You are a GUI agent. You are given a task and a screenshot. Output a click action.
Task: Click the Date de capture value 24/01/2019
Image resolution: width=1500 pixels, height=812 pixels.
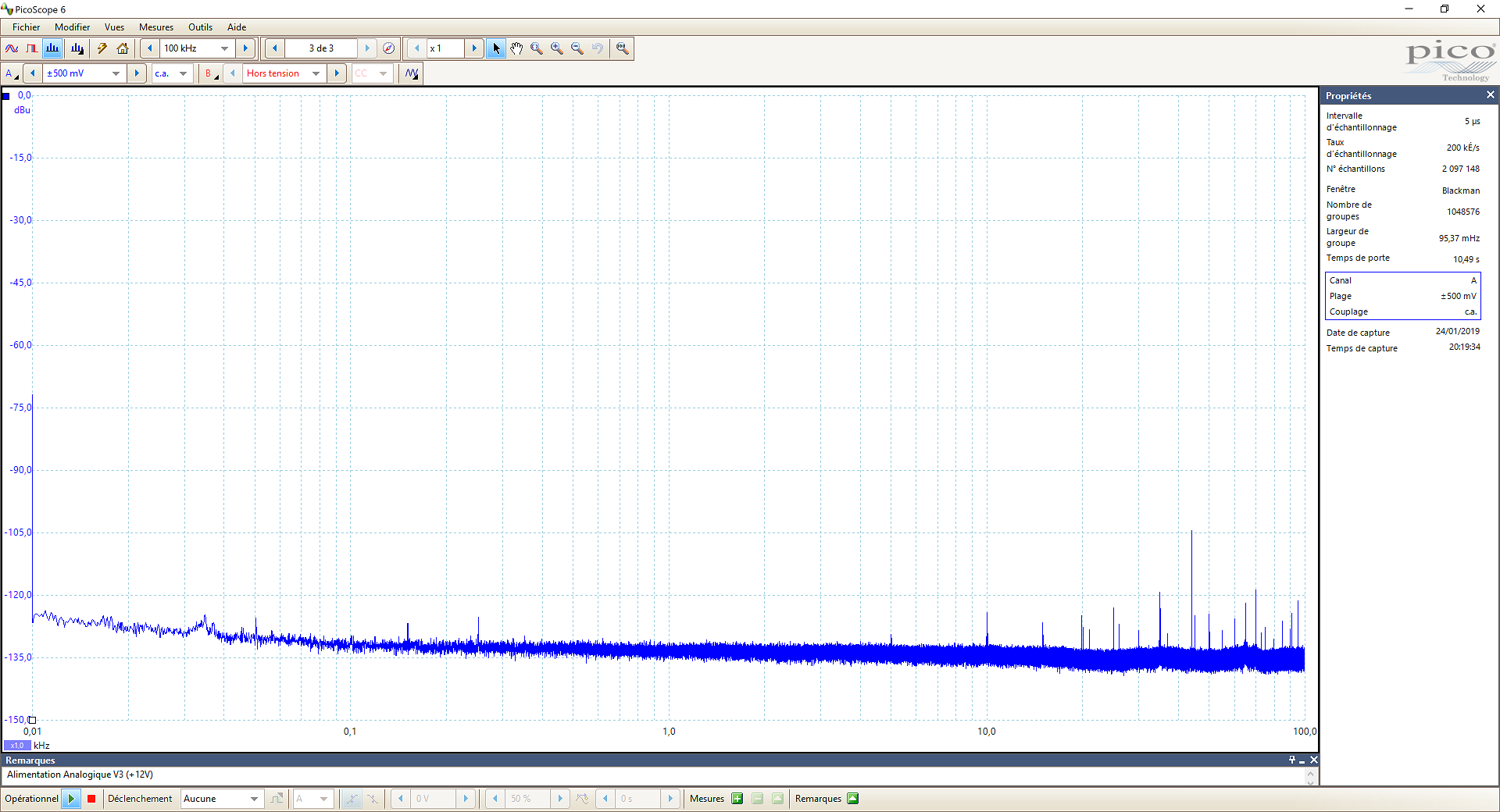[x=1457, y=331]
